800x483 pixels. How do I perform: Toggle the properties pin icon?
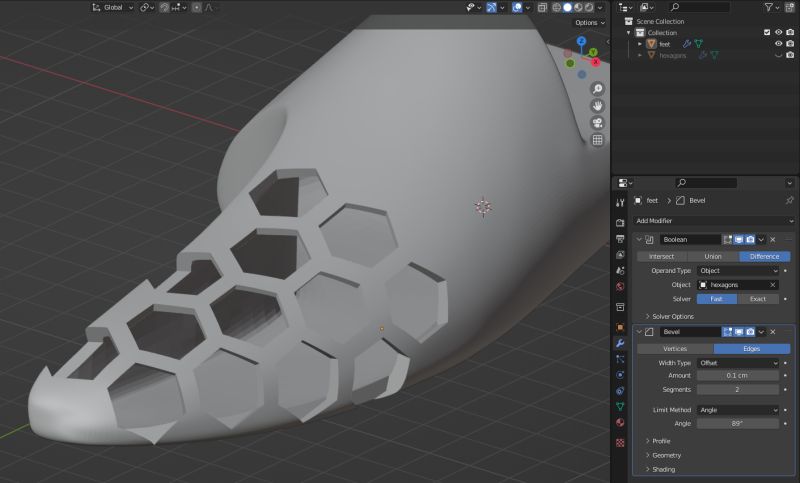pos(790,200)
